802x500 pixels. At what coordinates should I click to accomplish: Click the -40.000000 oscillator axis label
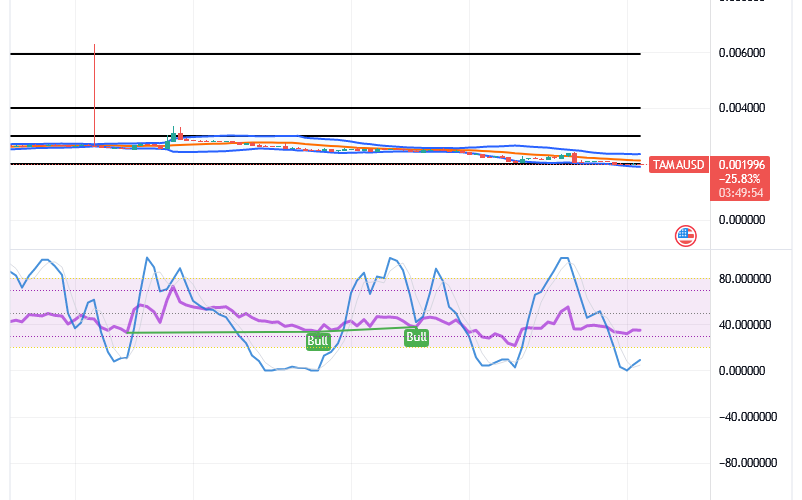(x=748, y=417)
